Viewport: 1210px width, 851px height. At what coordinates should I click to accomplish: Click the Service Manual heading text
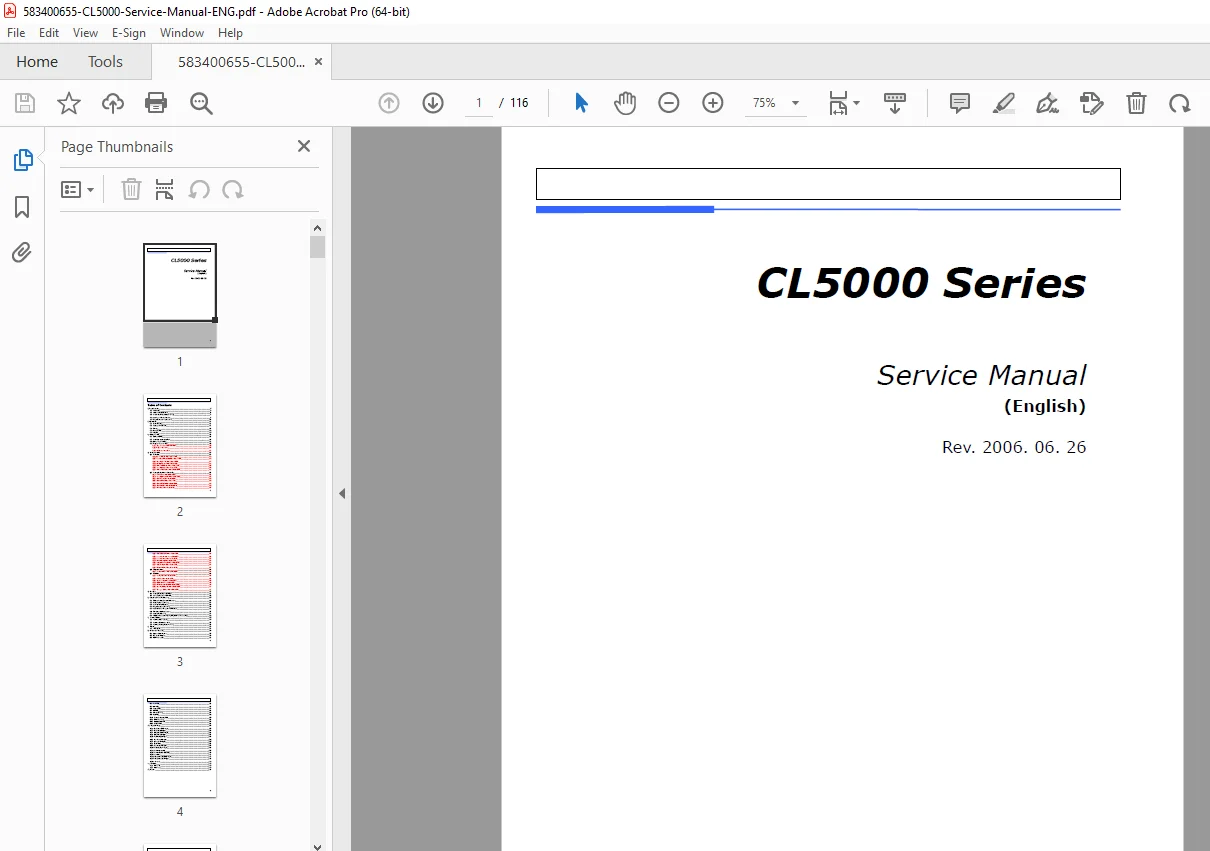981,375
